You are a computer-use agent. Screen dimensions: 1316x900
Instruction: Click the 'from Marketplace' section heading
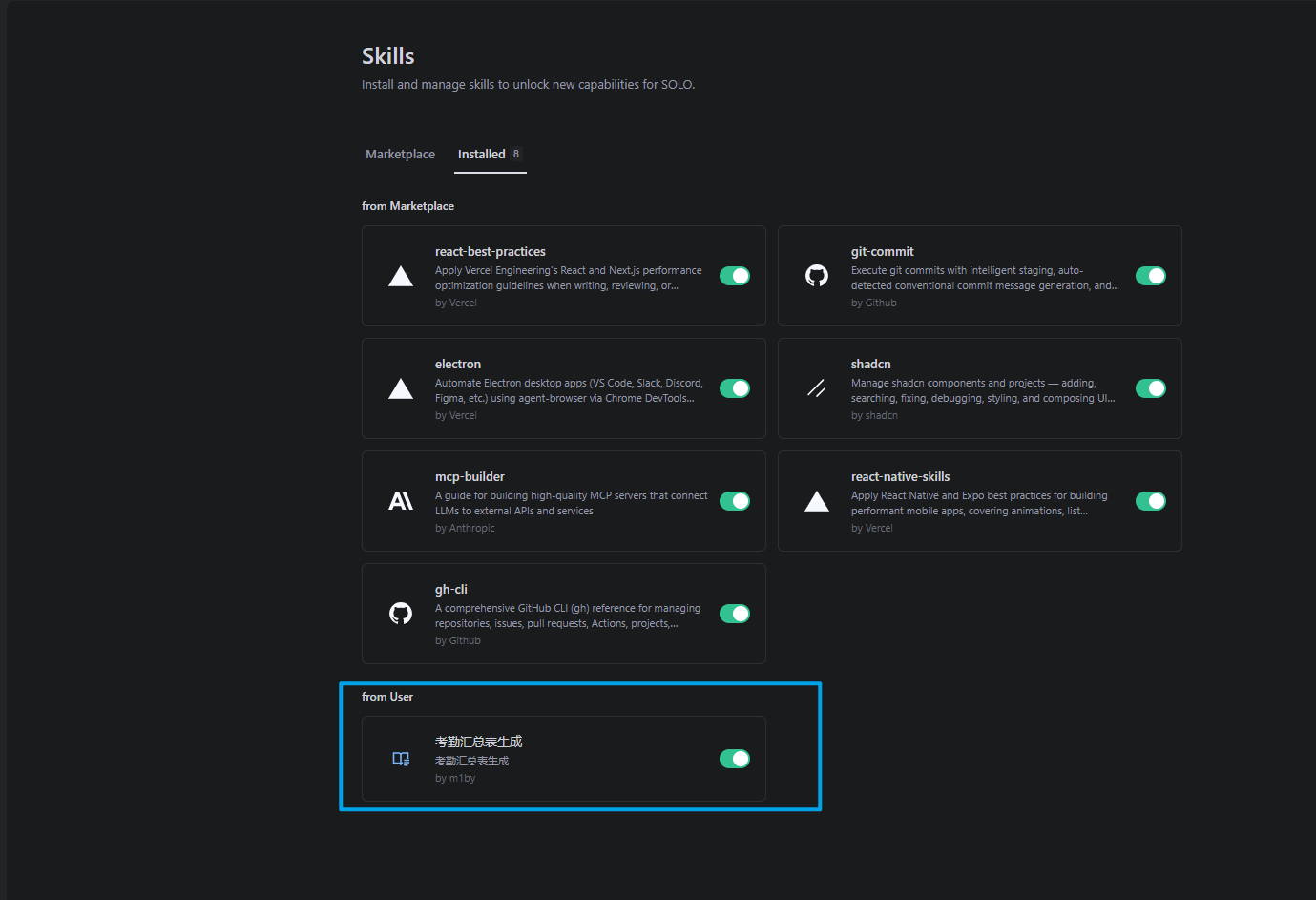pos(407,206)
